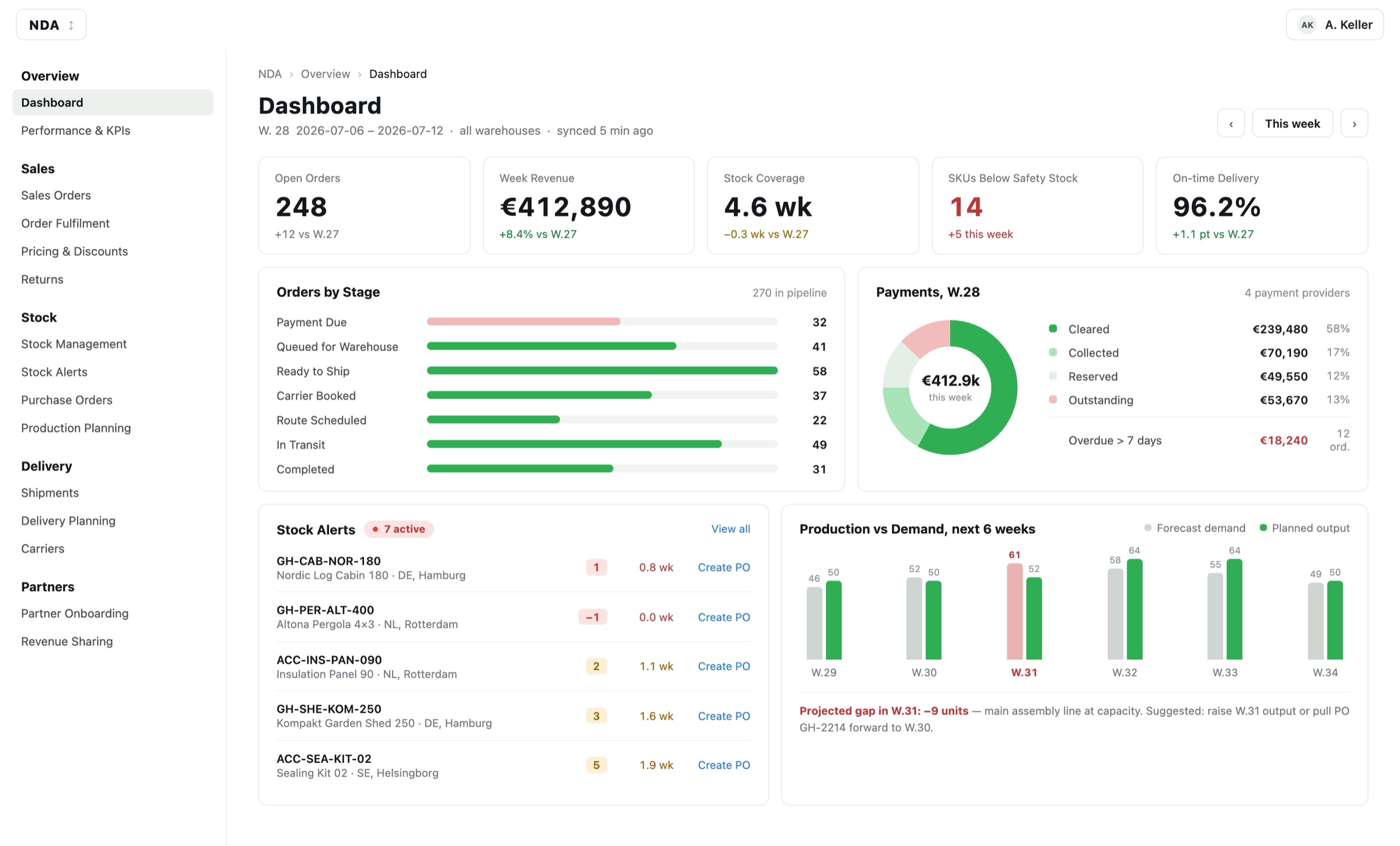Screen dimensions: 1400x846
Task: Click the Projected gap in W.31 message
Action: [x=1074, y=719]
